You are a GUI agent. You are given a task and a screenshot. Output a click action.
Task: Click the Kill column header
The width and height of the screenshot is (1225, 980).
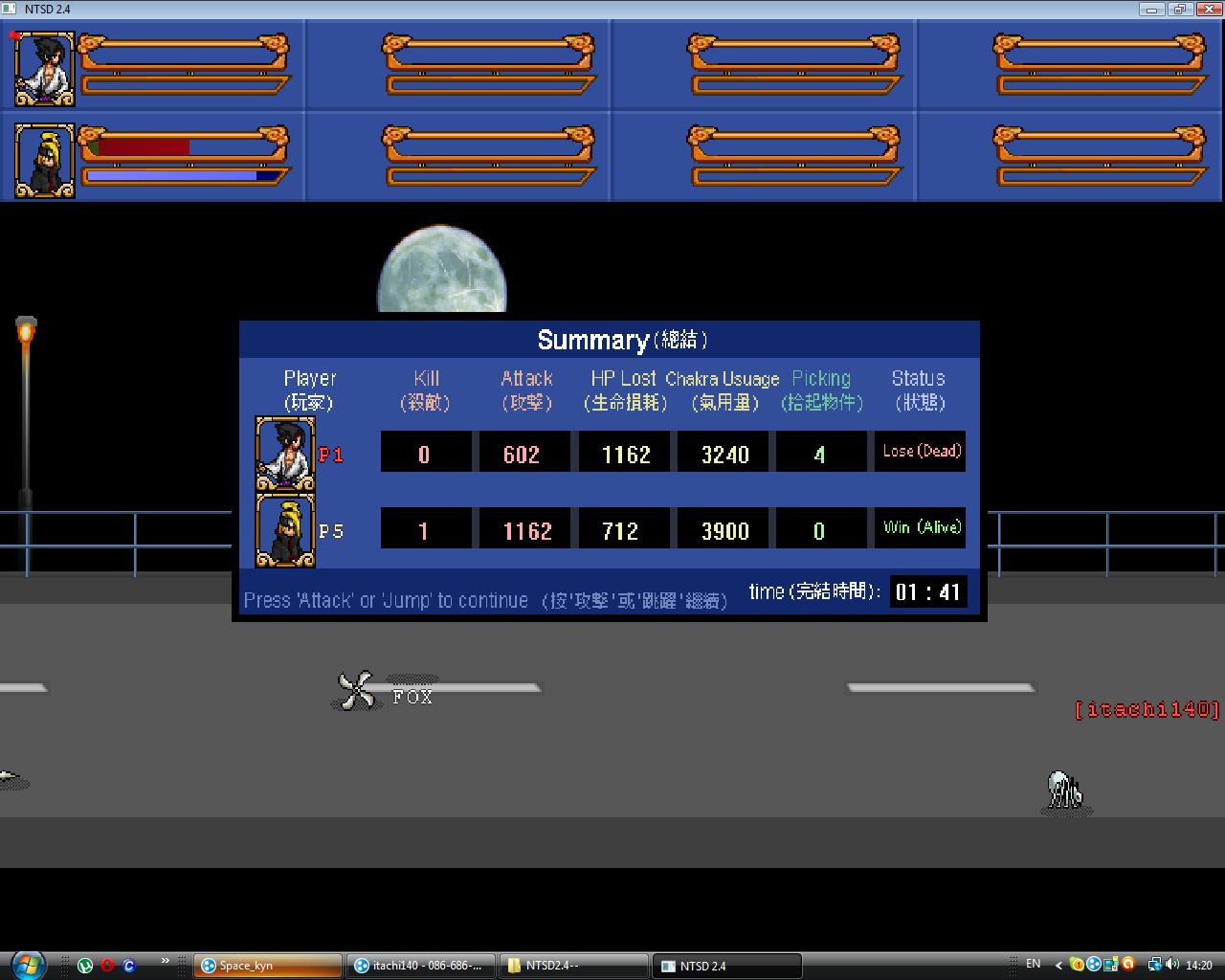pyautogui.click(x=425, y=390)
